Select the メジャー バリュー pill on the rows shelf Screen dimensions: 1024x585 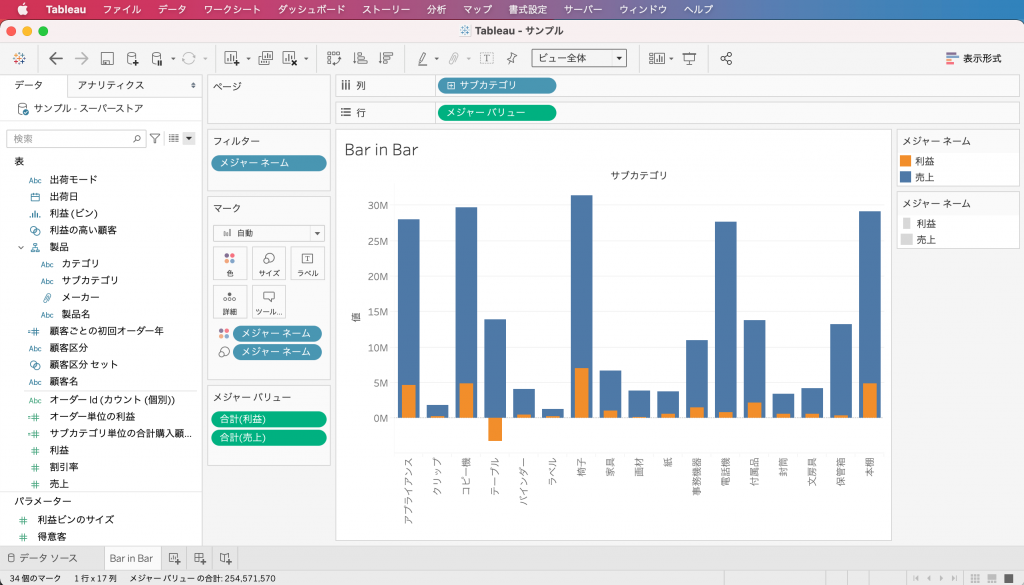pos(497,113)
